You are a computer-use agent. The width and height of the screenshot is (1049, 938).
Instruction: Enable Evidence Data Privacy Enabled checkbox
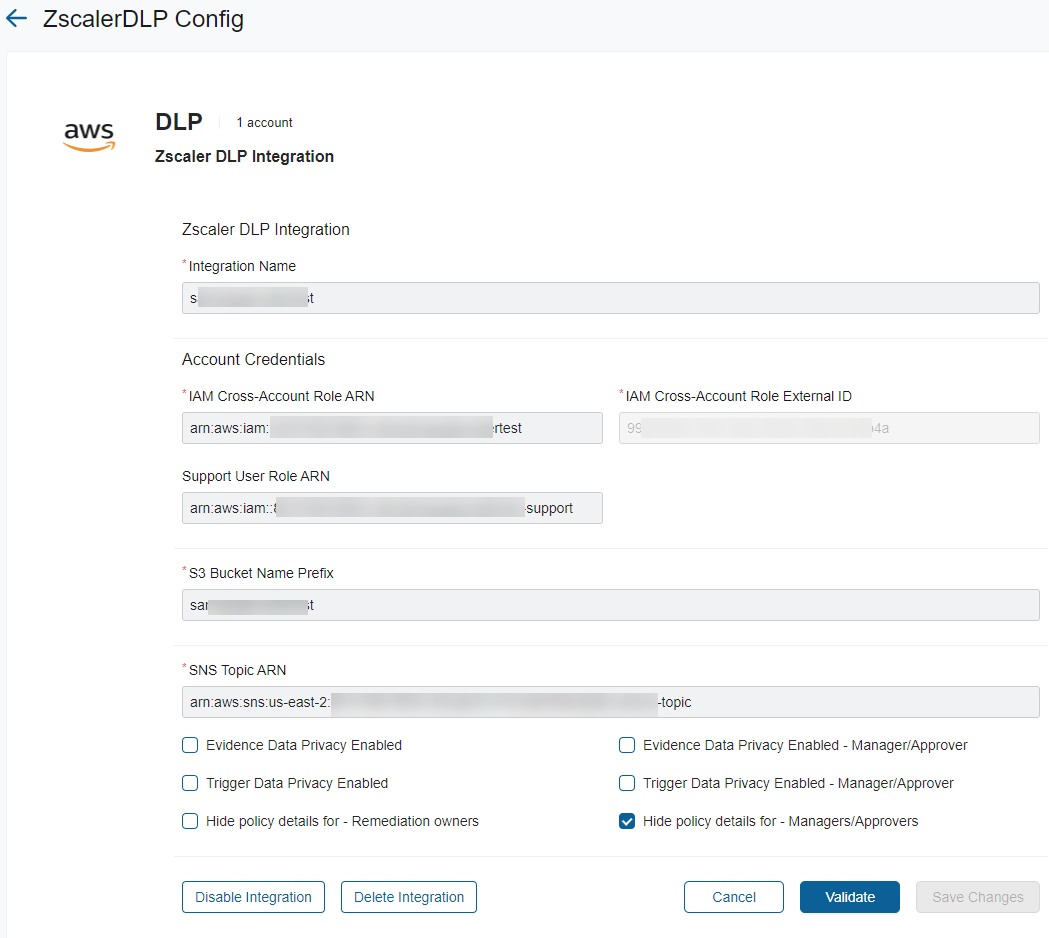(190, 745)
